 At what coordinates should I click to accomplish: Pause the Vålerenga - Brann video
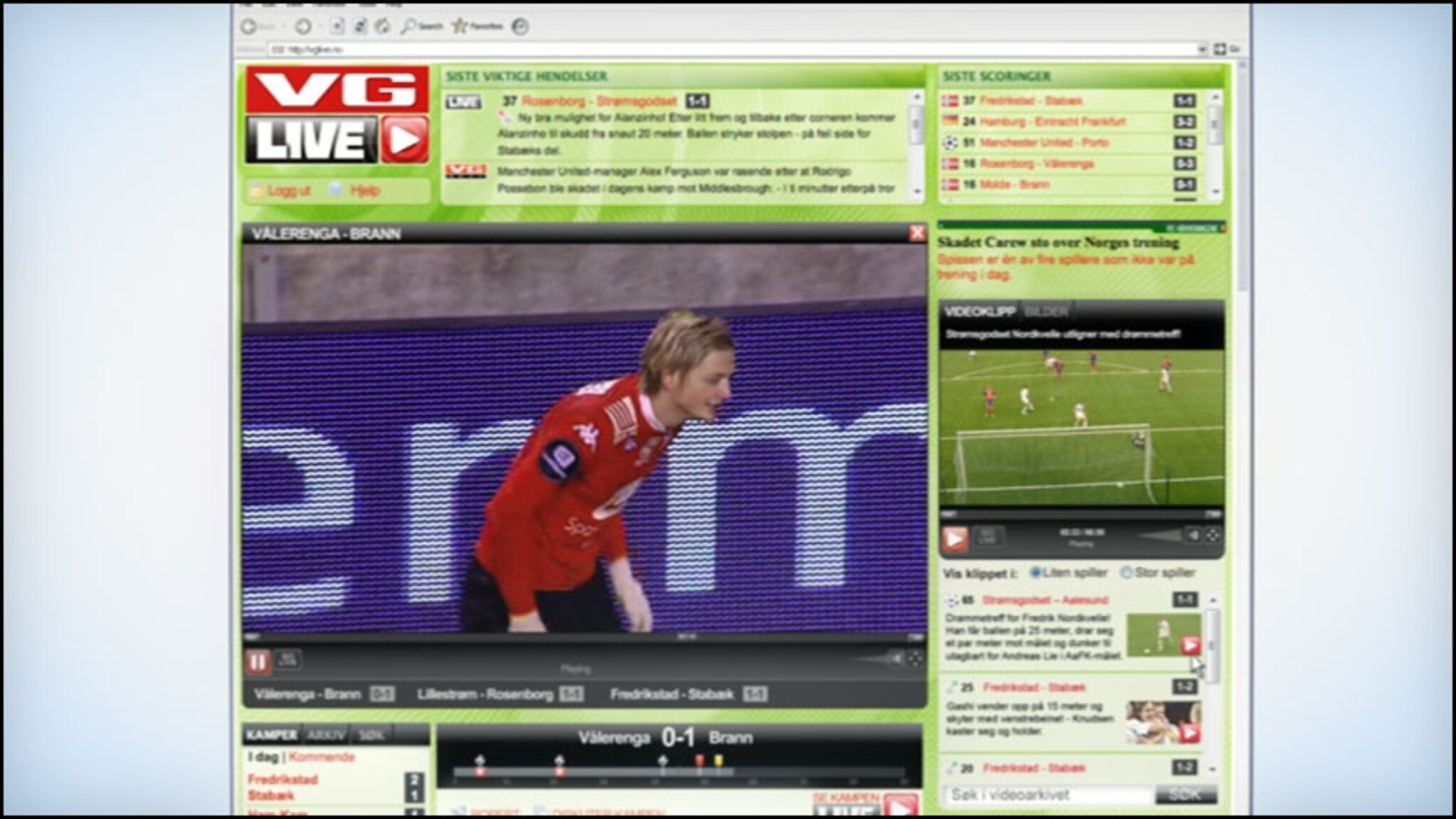pos(257,662)
